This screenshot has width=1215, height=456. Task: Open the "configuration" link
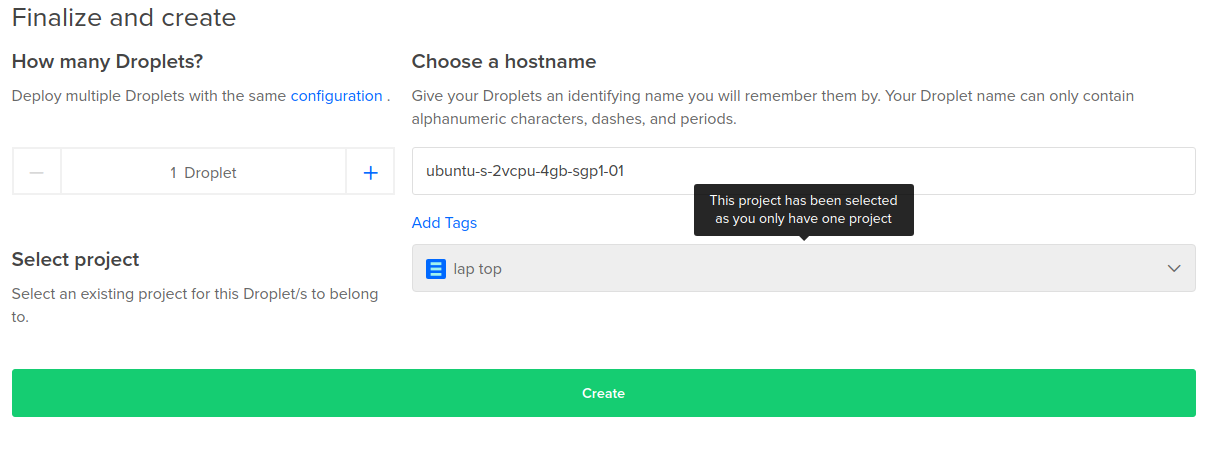pyautogui.click(x=336, y=96)
